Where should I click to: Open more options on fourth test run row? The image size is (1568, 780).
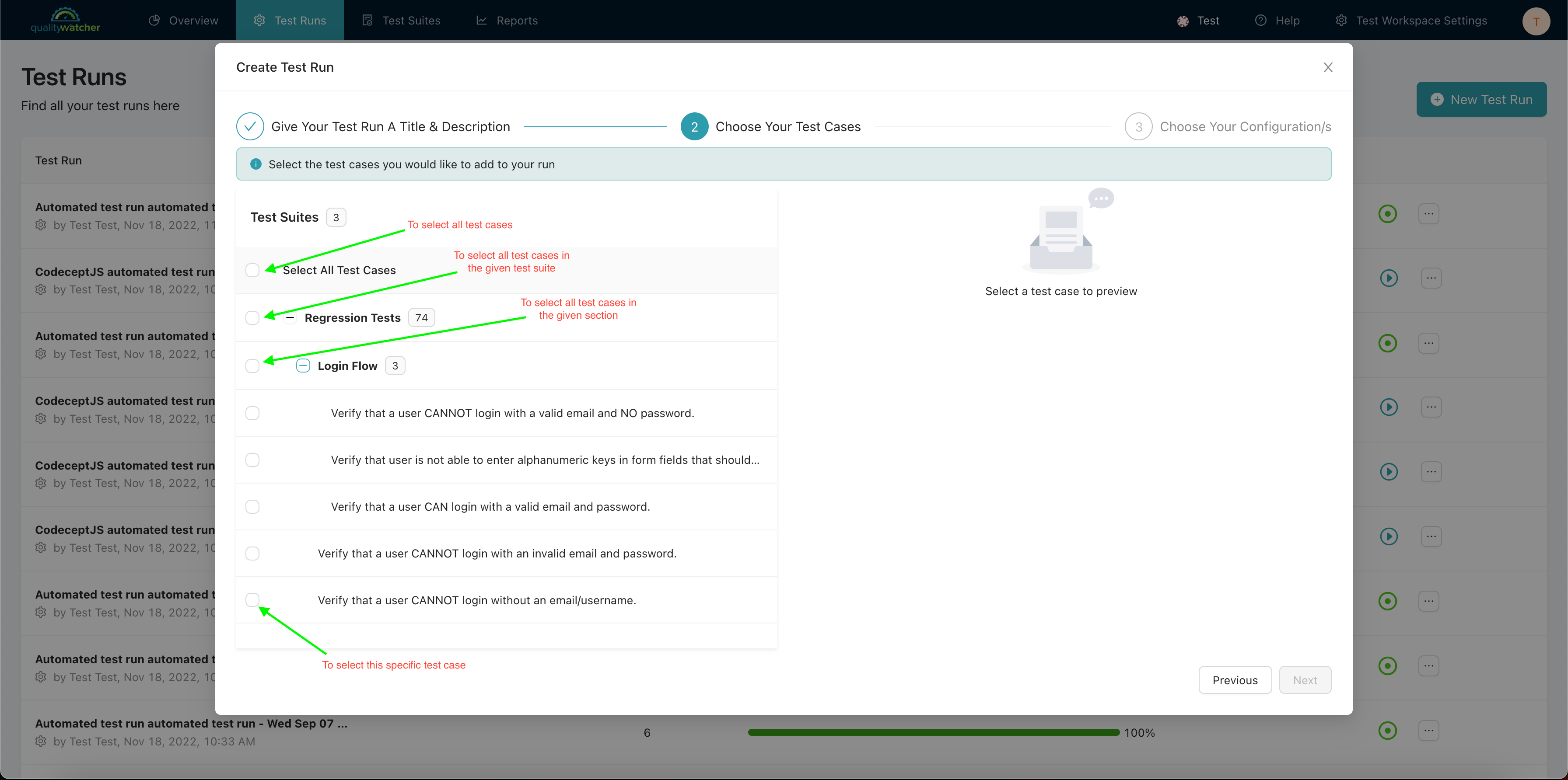tap(1431, 407)
